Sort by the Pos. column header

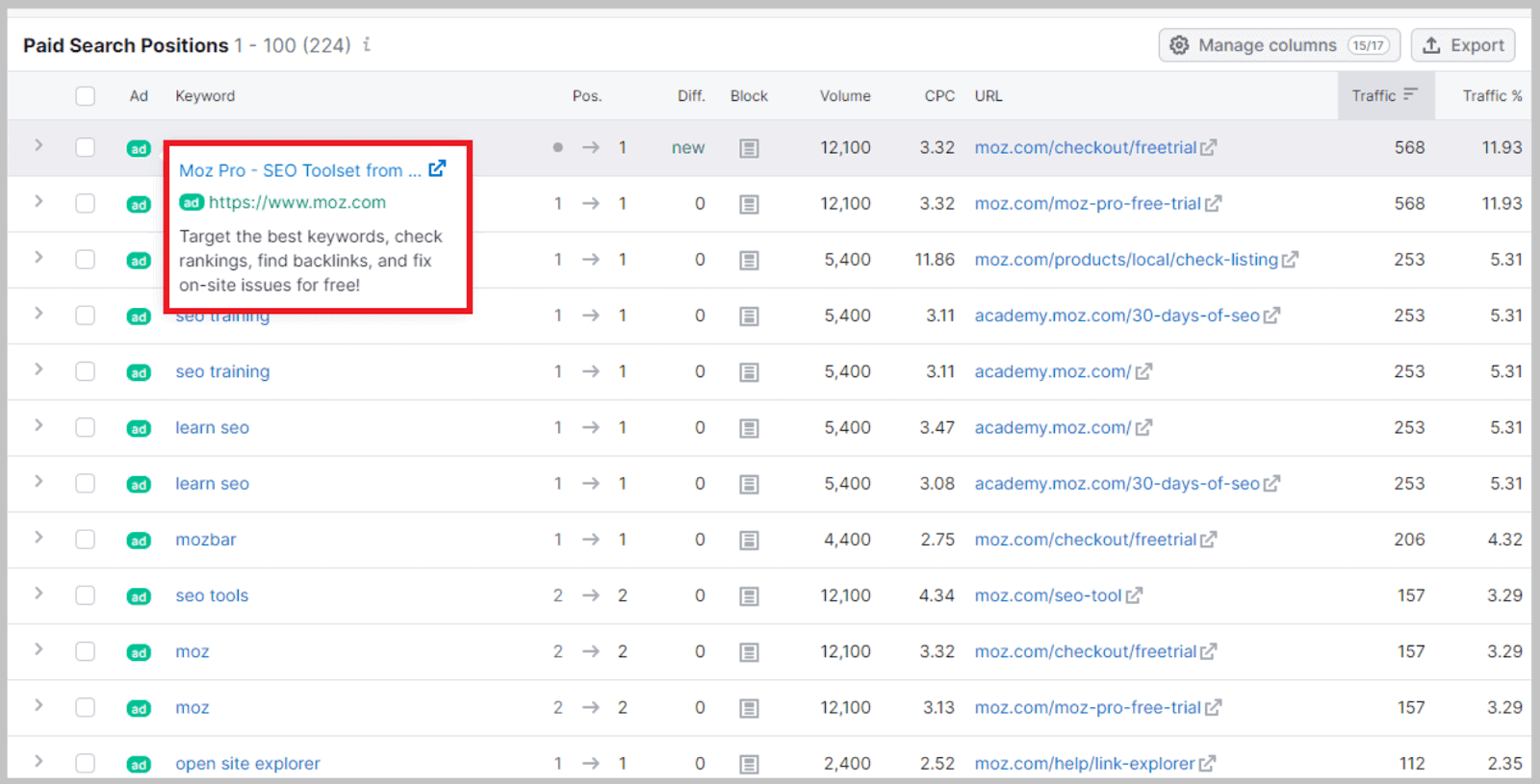pyautogui.click(x=586, y=96)
